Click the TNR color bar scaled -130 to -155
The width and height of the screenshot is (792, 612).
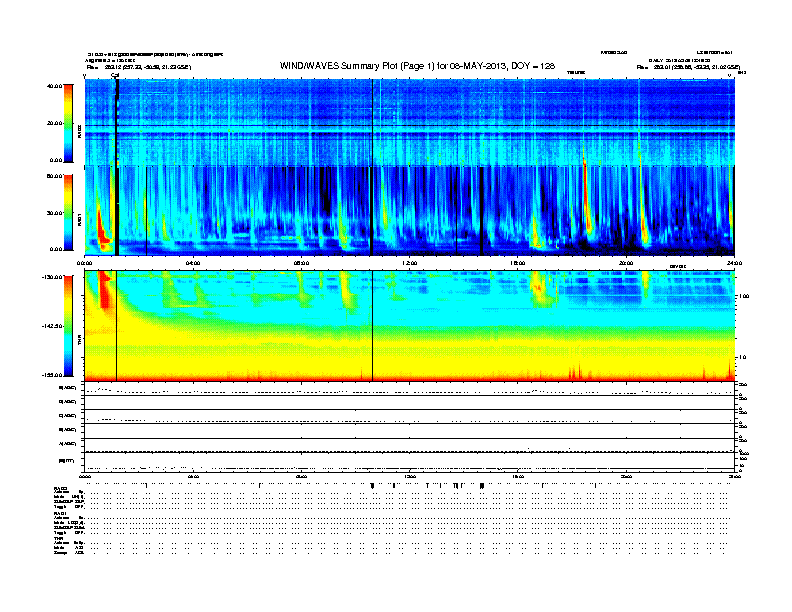click(68, 326)
